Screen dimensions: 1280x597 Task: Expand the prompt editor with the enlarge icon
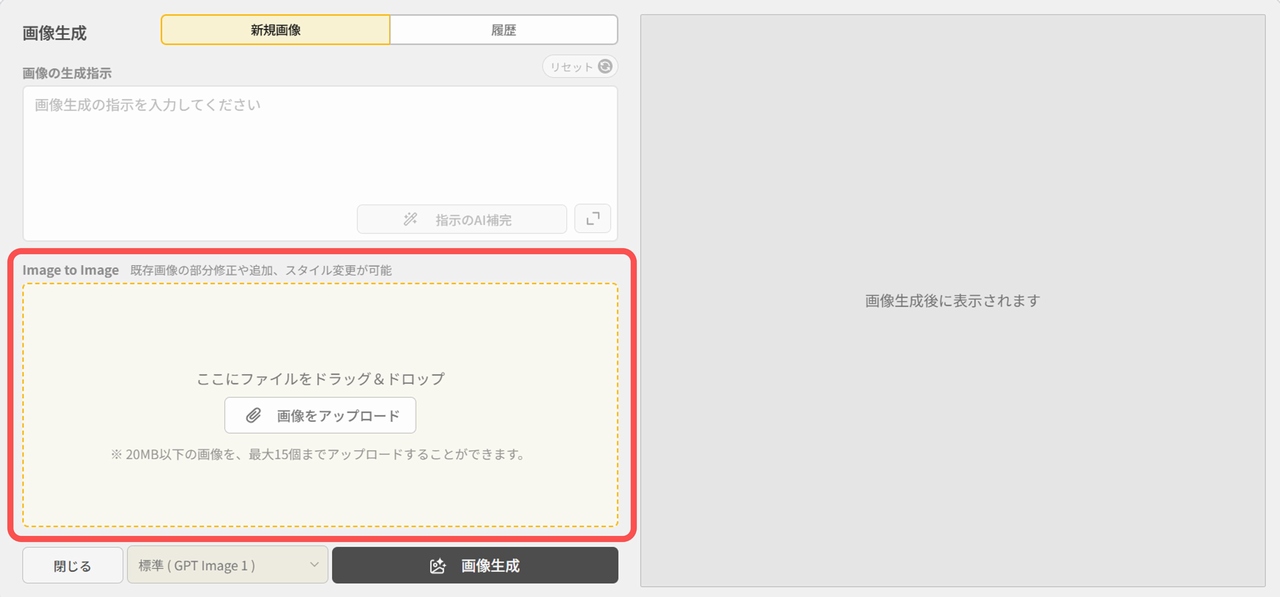click(592, 219)
